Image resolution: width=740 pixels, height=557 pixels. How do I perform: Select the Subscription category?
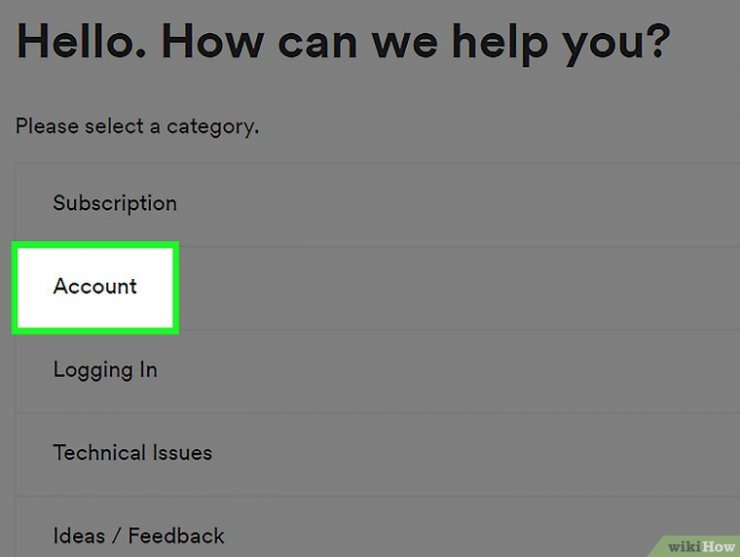coord(378,204)
